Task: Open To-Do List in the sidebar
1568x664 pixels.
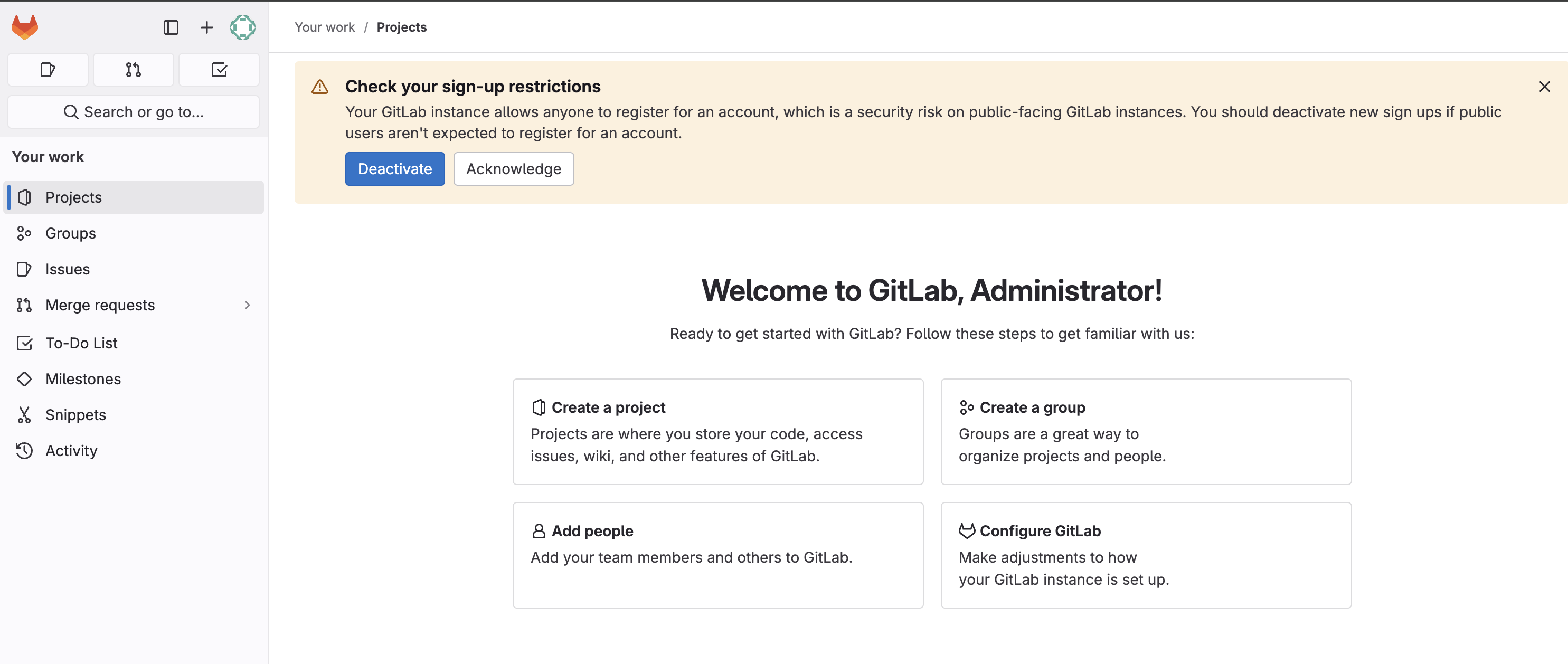Action: click(x=133, y=343)
